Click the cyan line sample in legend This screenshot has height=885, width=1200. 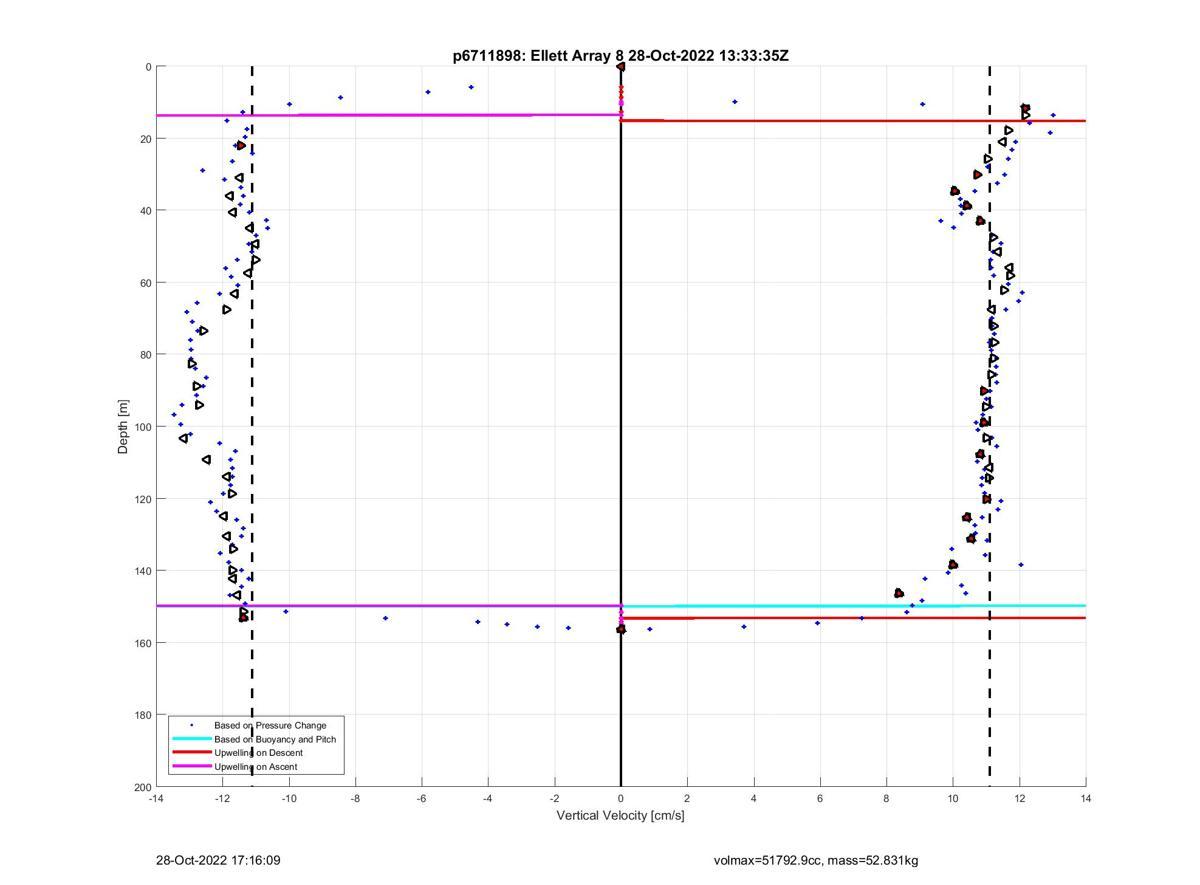tap(191, 739)
